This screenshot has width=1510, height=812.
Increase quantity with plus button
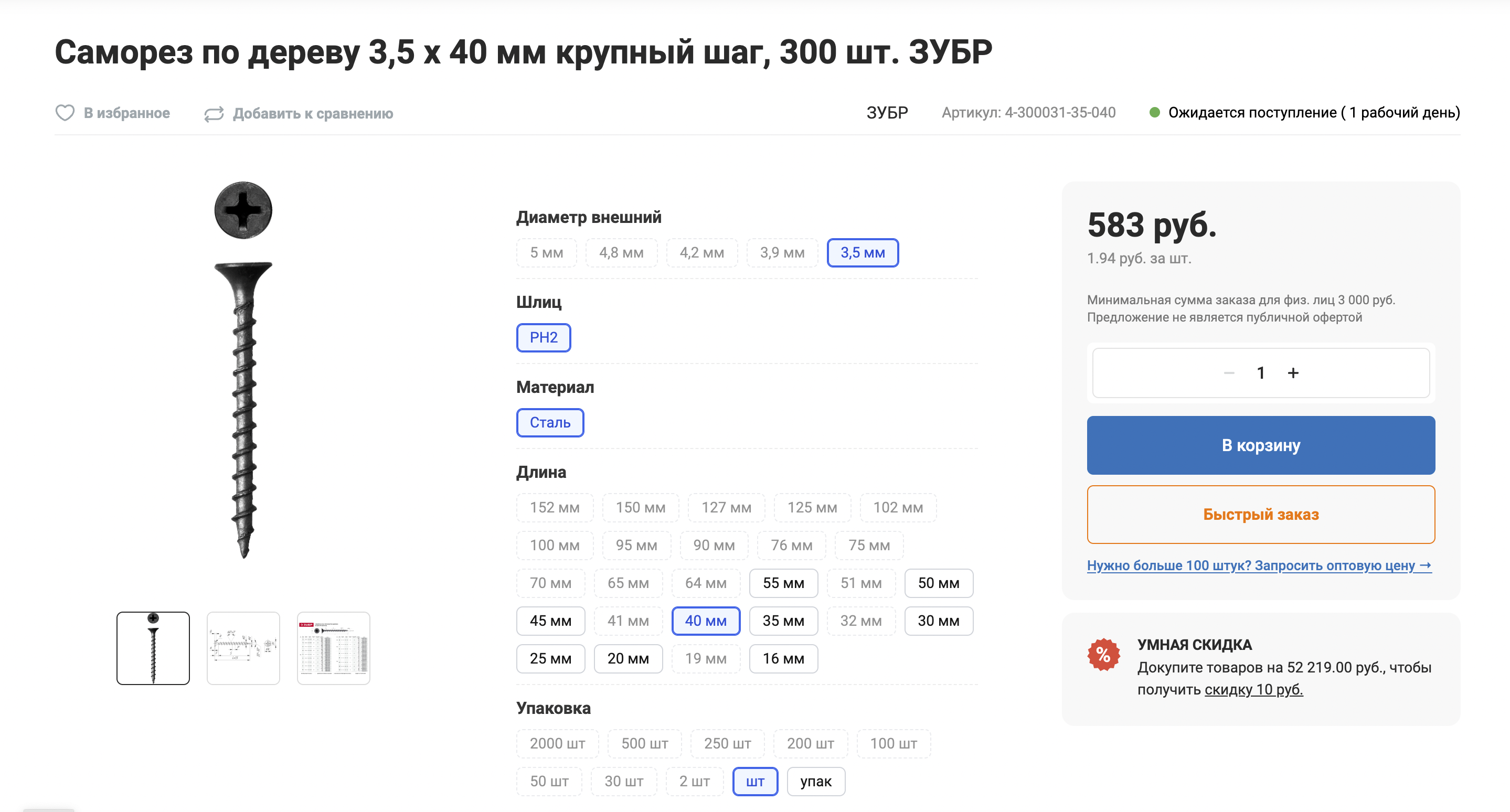click(1293, 372)
